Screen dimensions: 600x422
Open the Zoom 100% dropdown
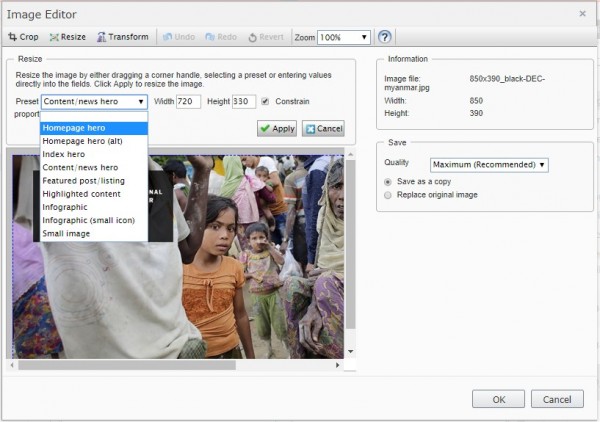click(x=344, y=37)
